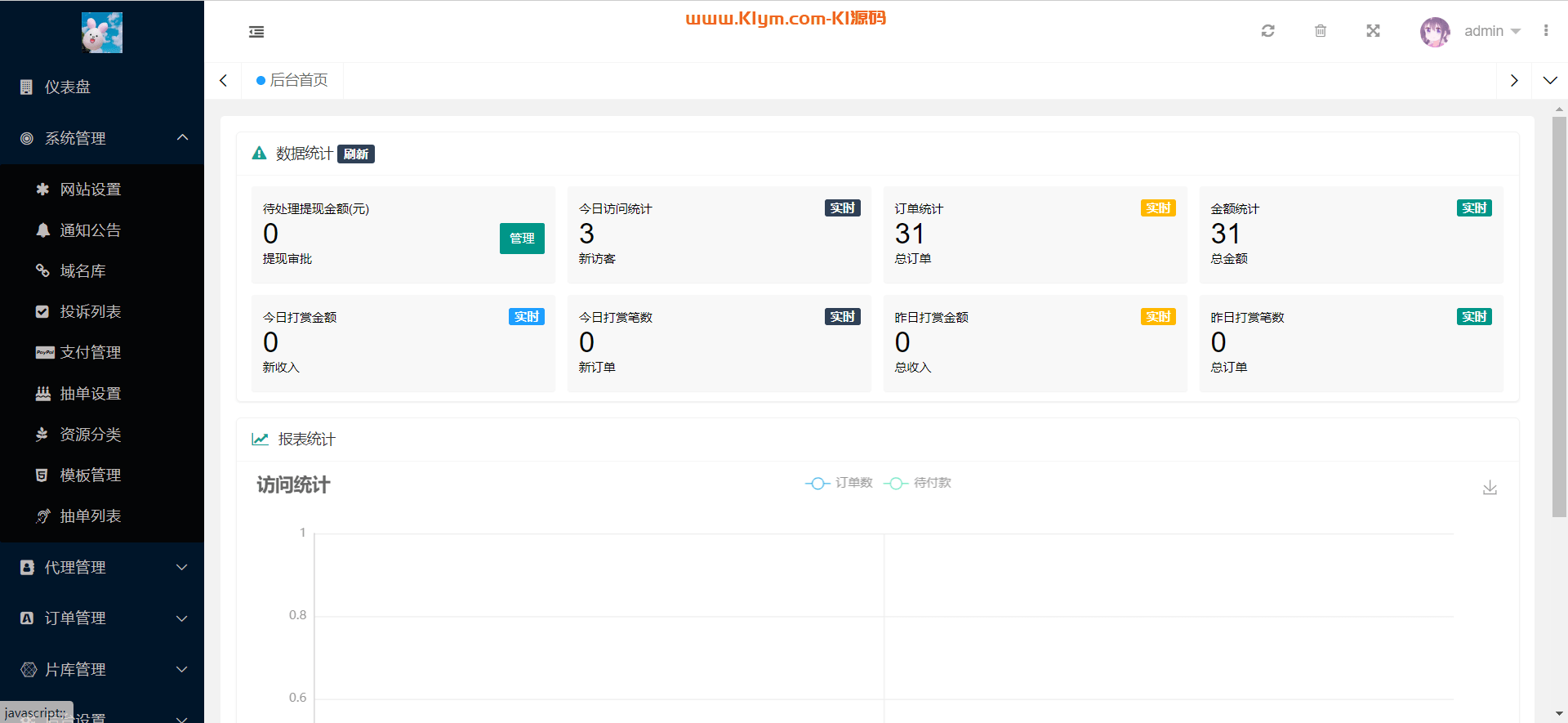The image size is (1568, 723).
Task: Click the vertical three-dot more icon
Action: coord(1546,31)
